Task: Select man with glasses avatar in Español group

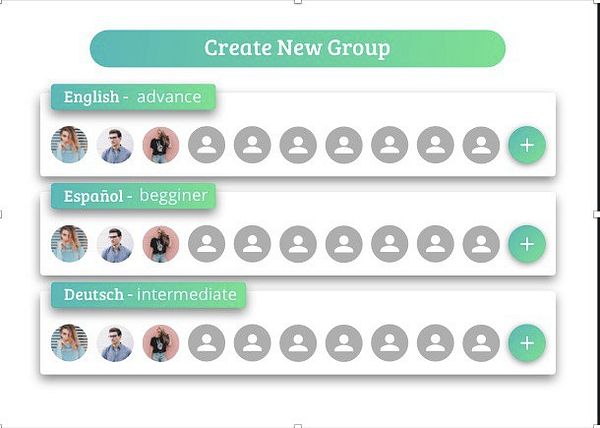Action: click(115, 244)
